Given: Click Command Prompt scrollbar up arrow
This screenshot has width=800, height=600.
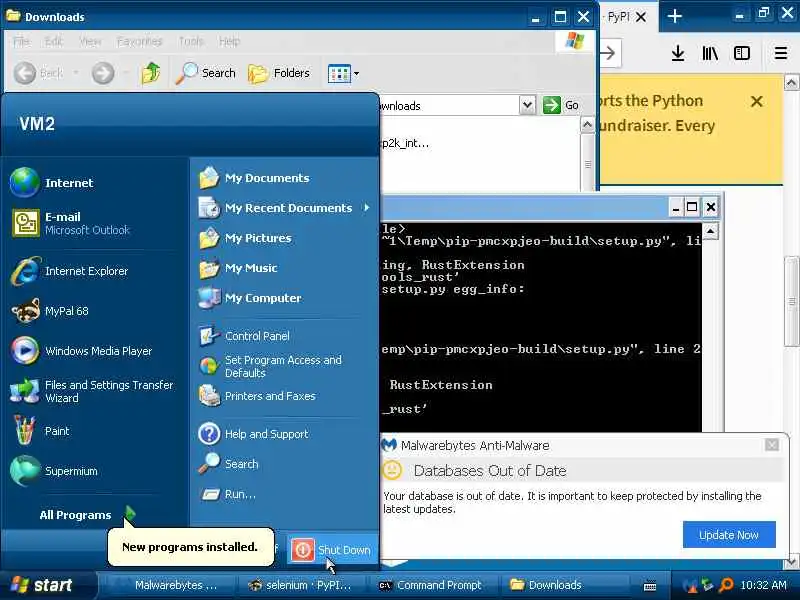Looking at the screenshot, I should pos(710,231).
